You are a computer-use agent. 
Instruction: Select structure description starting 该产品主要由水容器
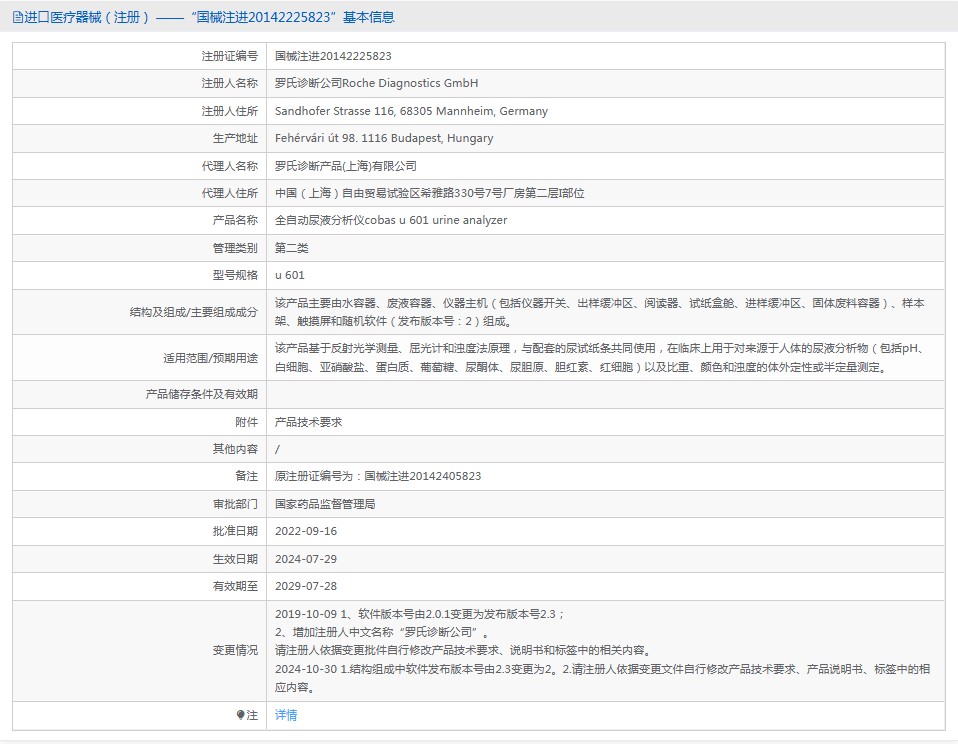(x=599, y=312)
